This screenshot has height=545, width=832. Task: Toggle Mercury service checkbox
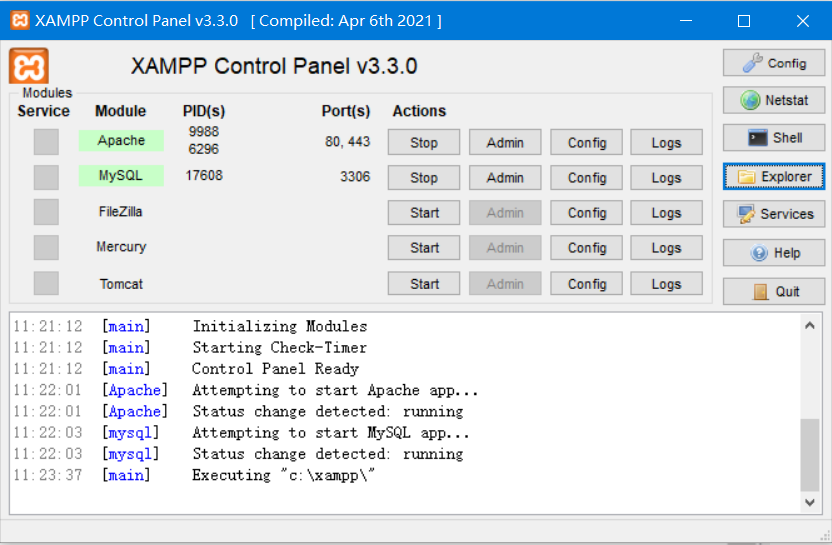coord(46,247)
